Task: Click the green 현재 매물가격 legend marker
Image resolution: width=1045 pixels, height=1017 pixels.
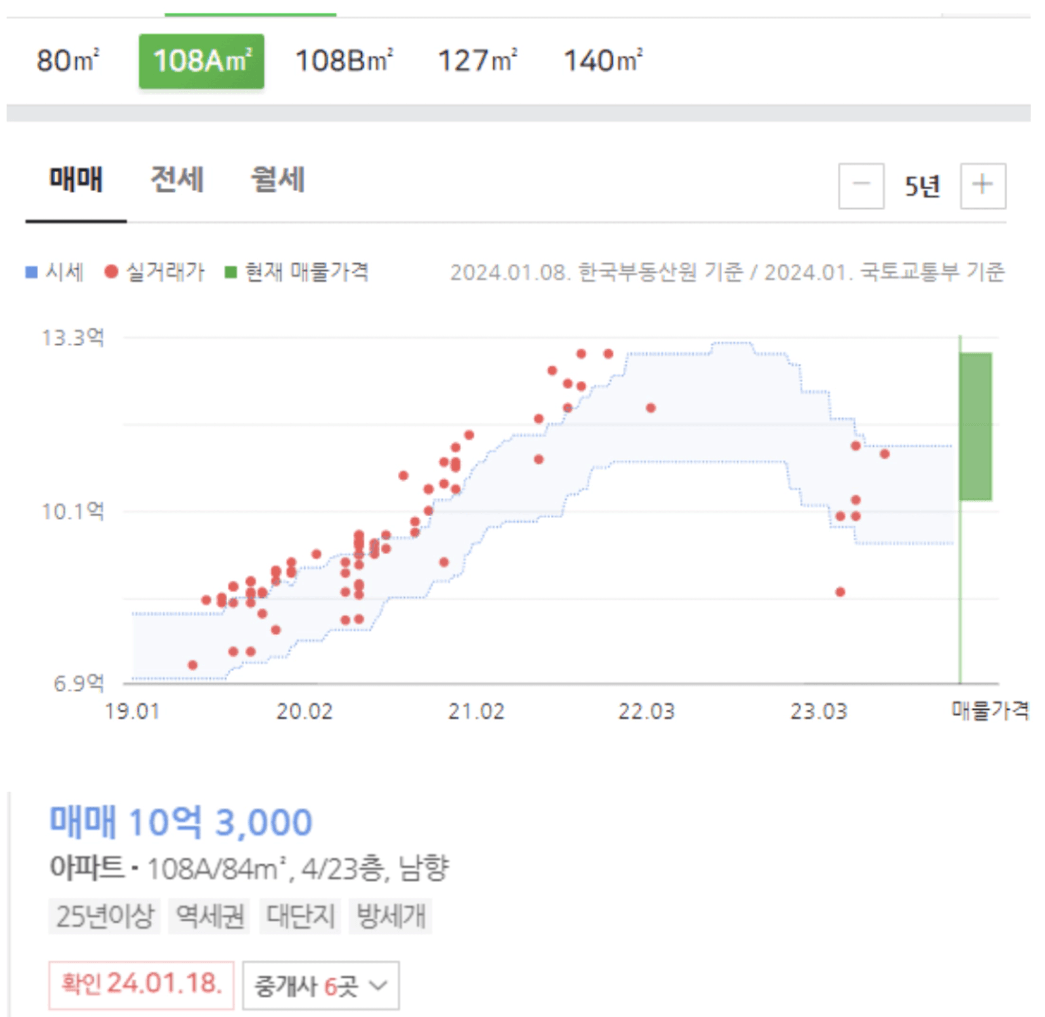Action: coord(231,272)
